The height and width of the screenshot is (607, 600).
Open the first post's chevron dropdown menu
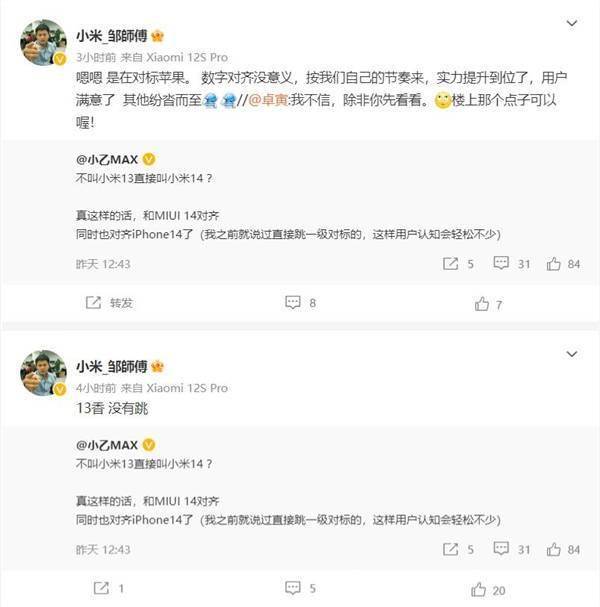[572, 23]
